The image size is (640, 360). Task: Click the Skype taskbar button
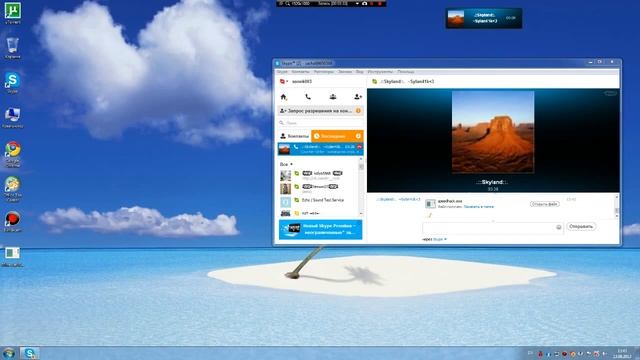(29, 353)
